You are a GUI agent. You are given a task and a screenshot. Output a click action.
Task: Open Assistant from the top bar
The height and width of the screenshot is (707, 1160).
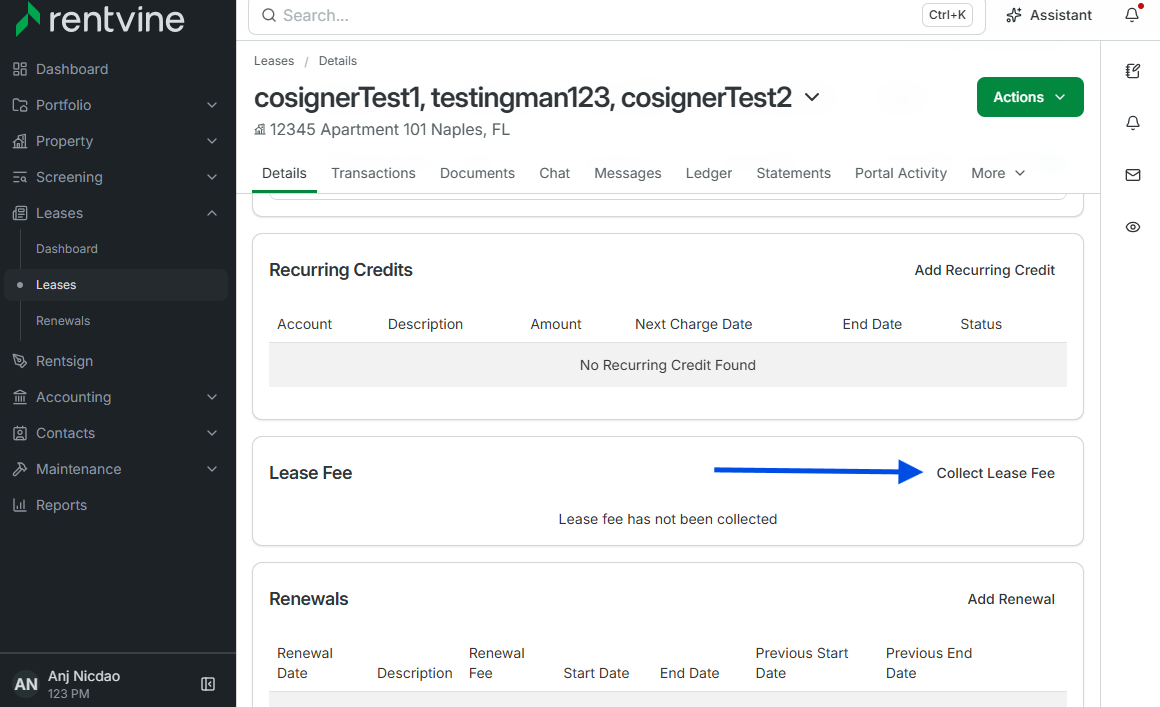coord(1049,16)
